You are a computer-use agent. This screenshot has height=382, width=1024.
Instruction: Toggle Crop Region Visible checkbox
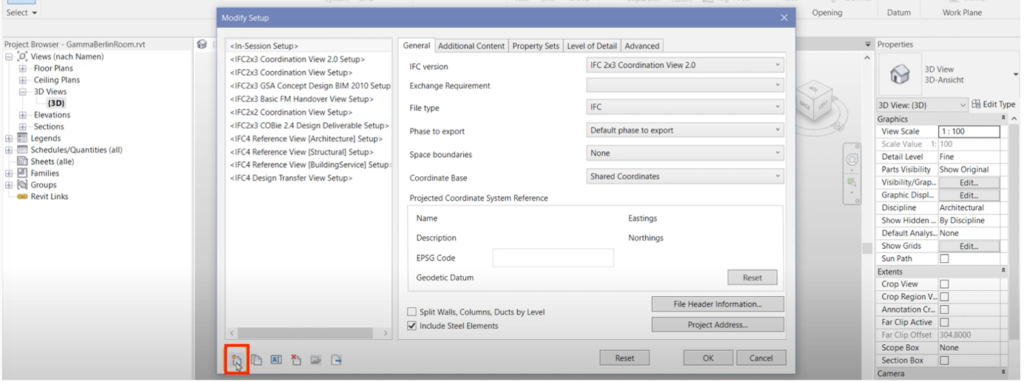944,297
